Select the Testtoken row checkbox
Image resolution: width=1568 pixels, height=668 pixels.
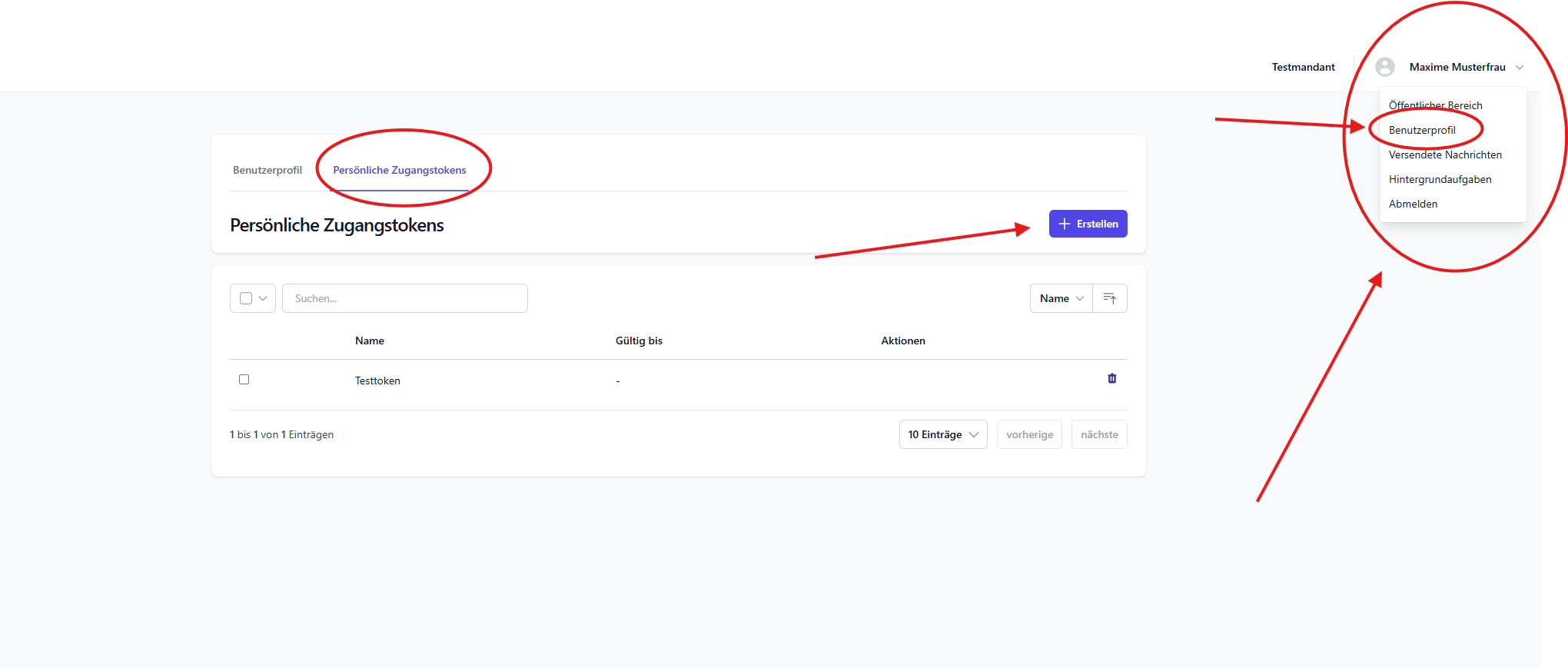[244, 380]
